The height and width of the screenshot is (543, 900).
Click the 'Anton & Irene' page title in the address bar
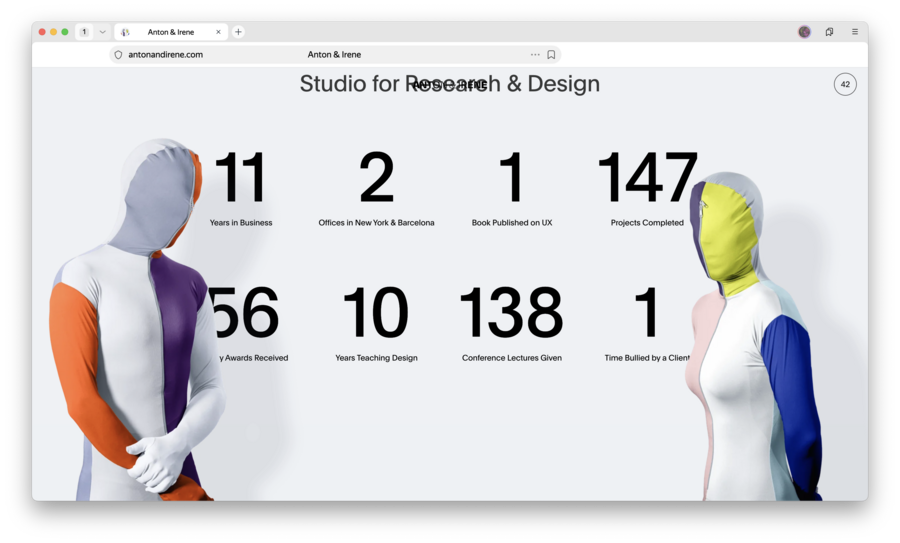point(334,55)
